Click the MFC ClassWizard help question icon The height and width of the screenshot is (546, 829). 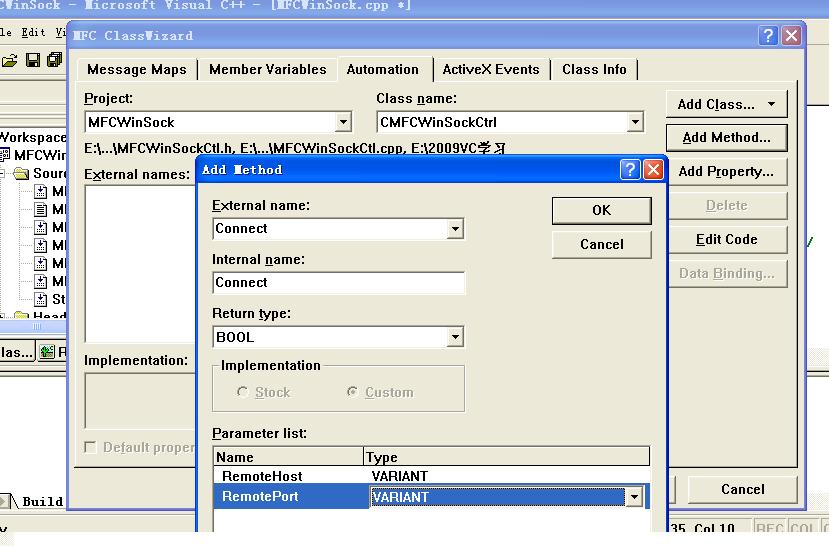tap(768, 36)
